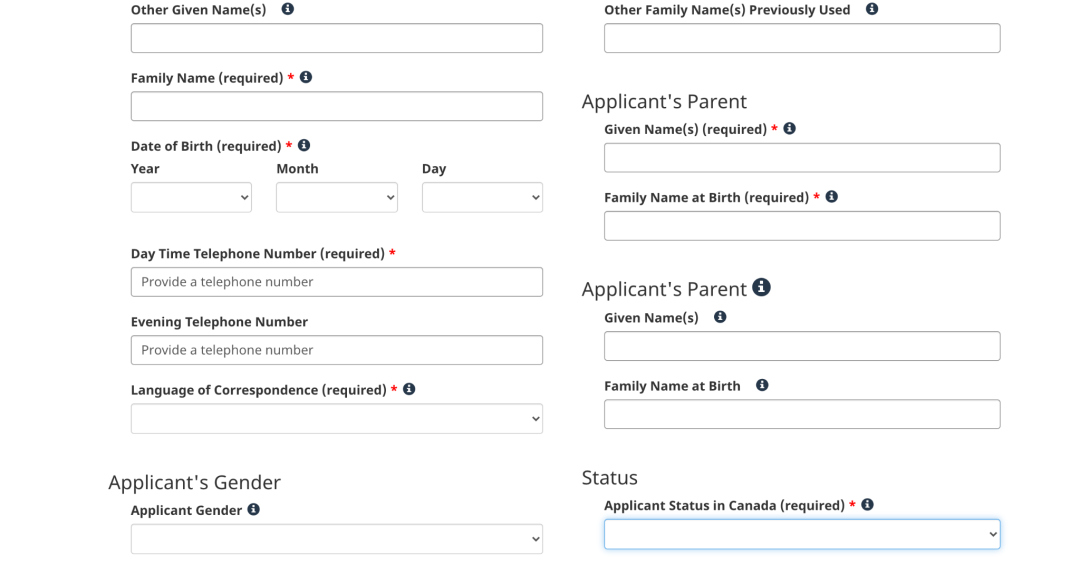Open info icon next to Family Name (required)

[x=306, y=77]
